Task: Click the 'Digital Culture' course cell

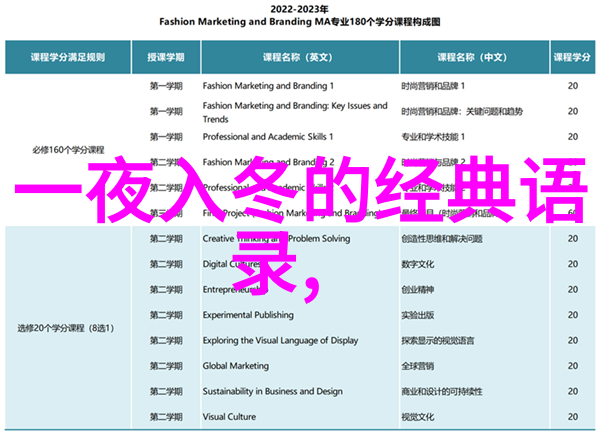Action: tap(232, 264)
